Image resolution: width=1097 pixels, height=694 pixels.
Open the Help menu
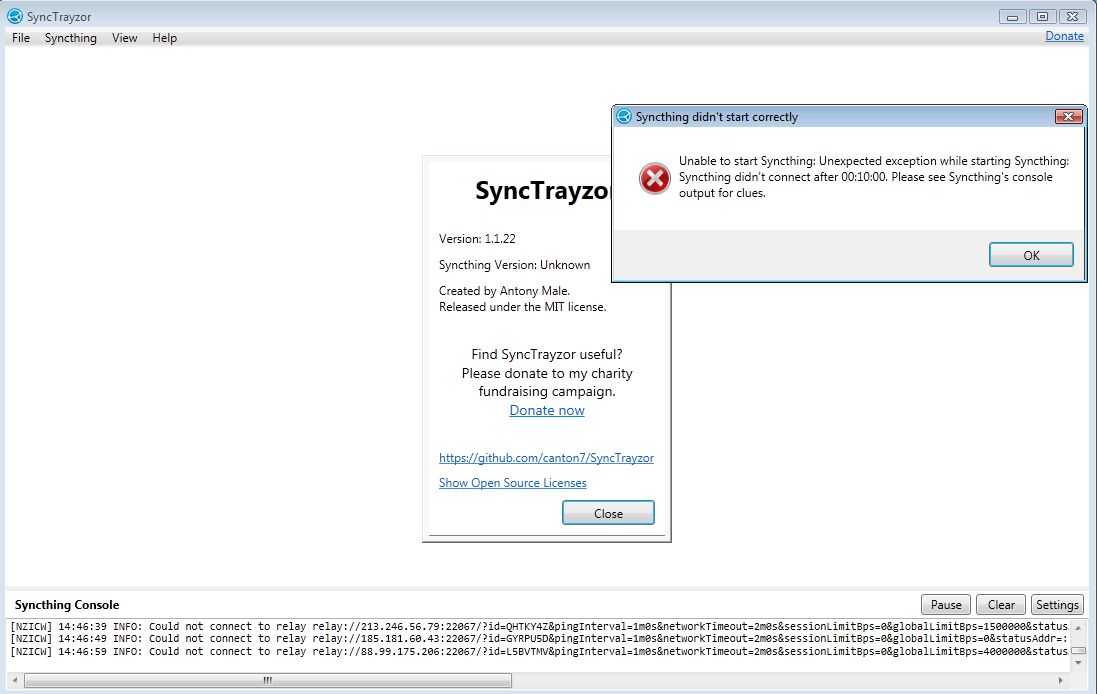(x=164, y=38)
